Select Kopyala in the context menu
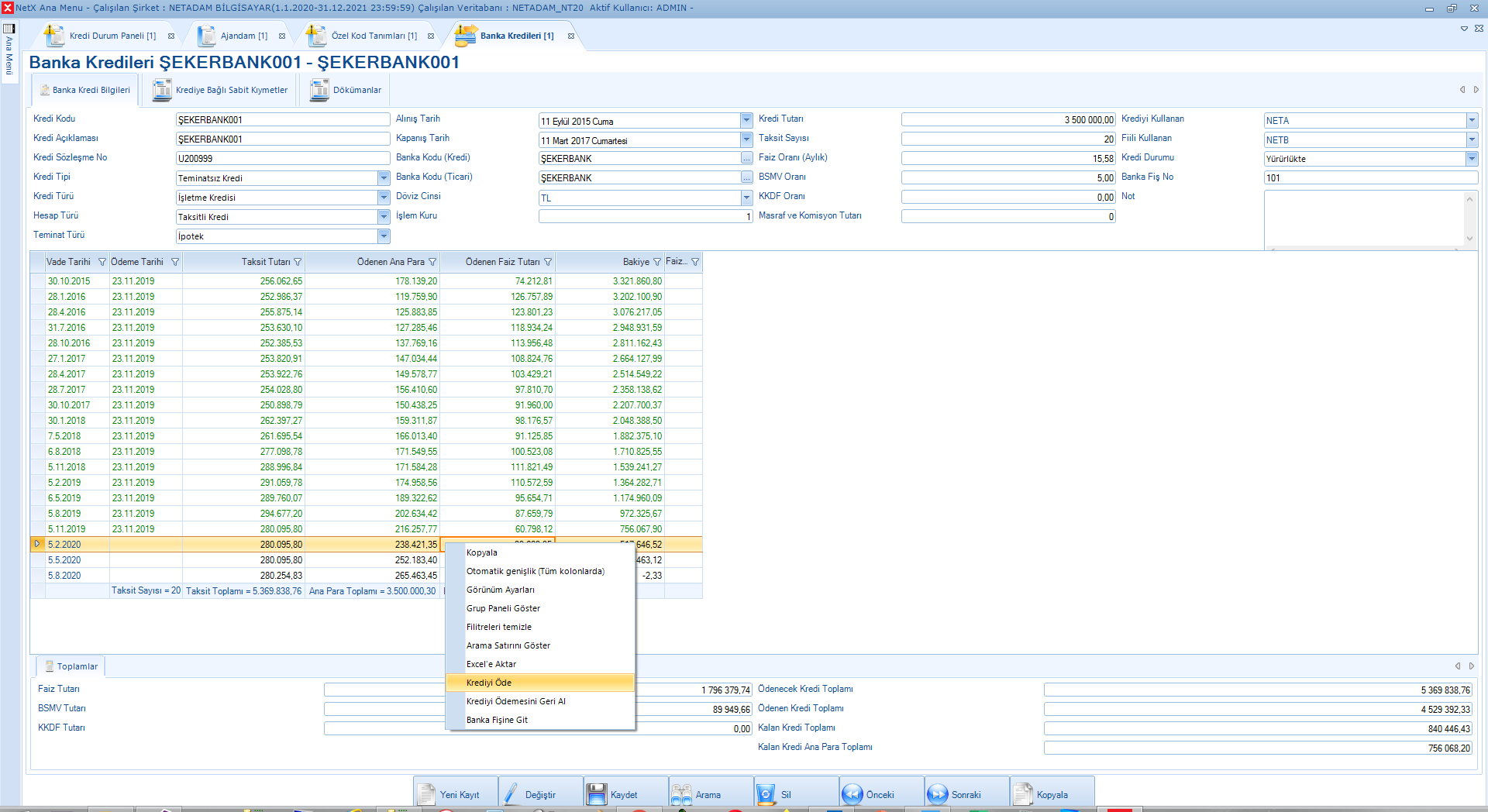The image size is (1488, 812). point(540,552)
